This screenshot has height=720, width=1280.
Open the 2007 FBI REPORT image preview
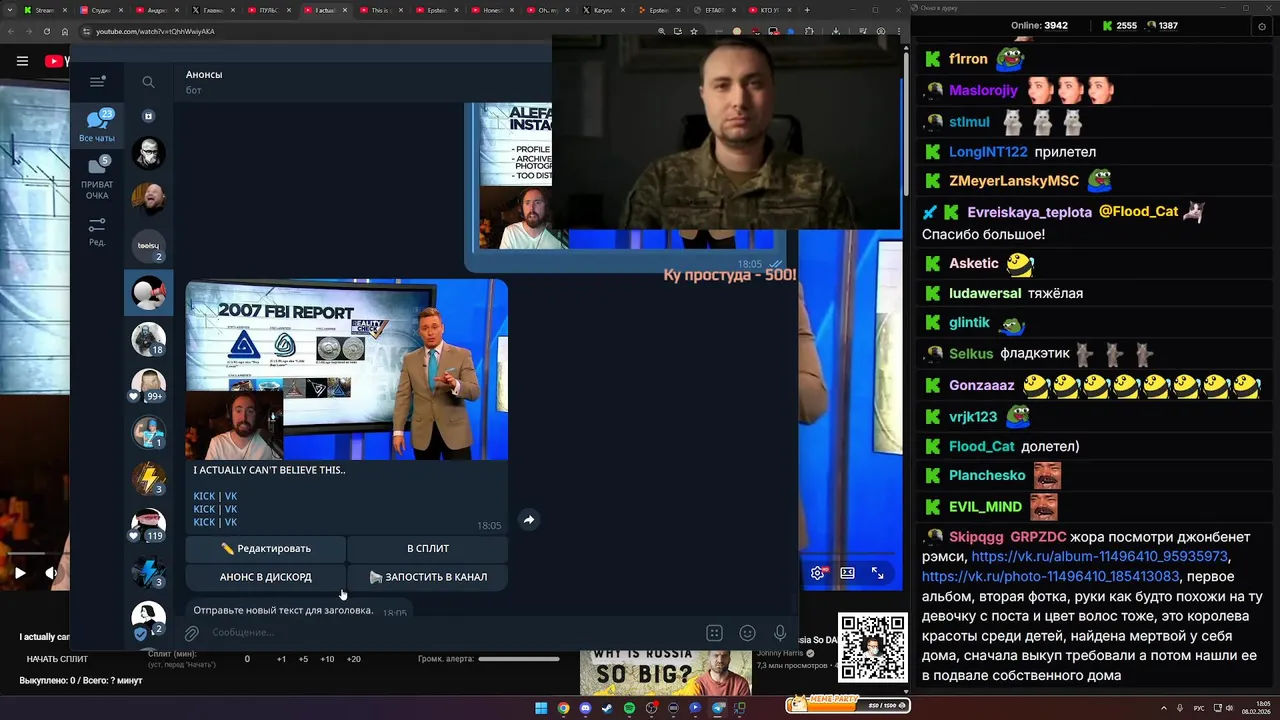tap(346, 369)
